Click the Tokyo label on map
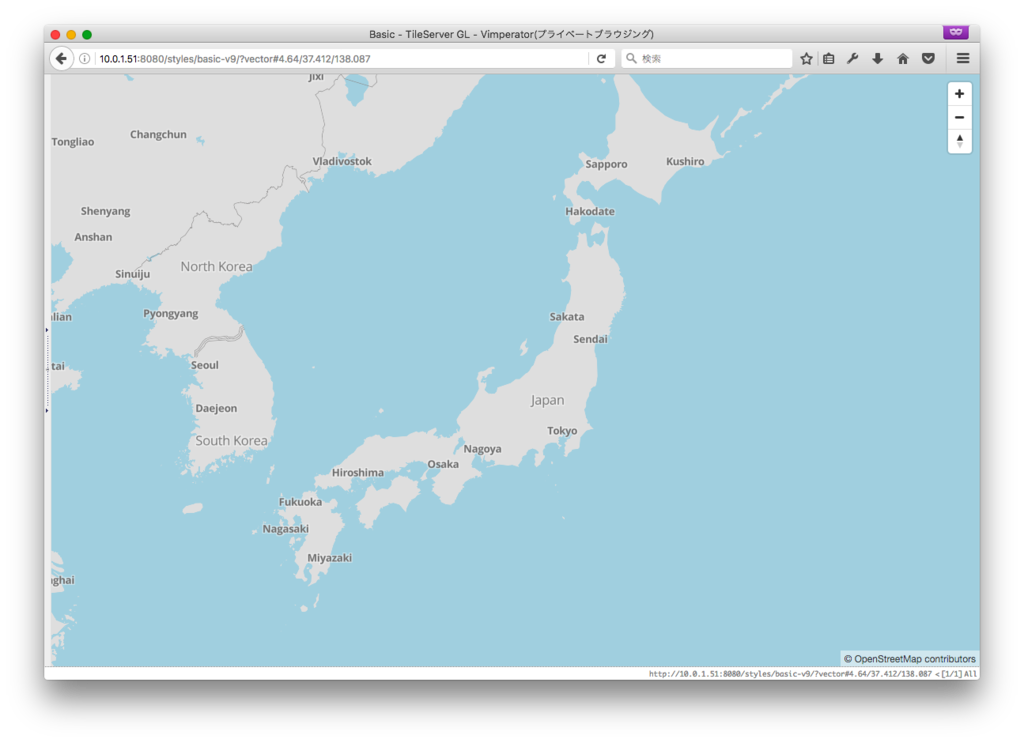 pos(562,431)
